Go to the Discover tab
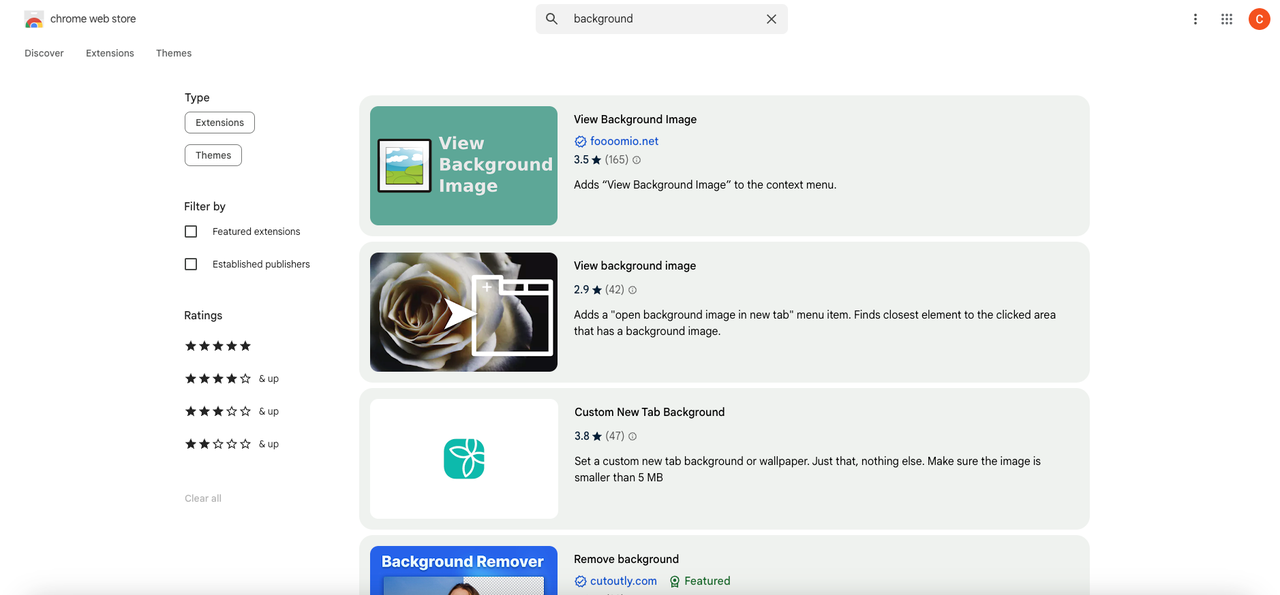The width and height of the screenshot is (1280, 595). click(x=44, y=53)
